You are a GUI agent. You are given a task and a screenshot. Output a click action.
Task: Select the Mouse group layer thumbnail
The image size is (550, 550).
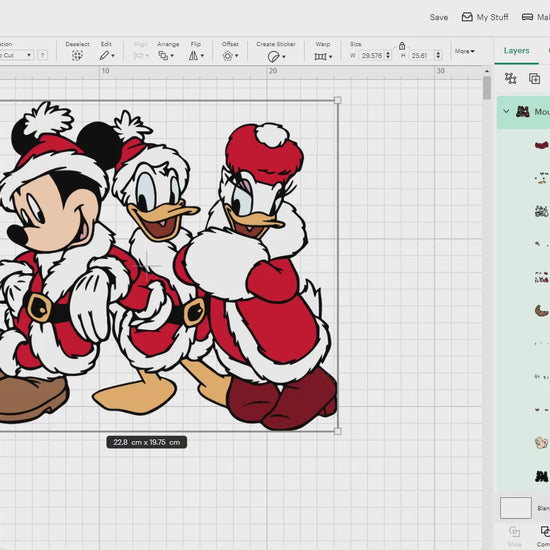[x=523, y=112]
